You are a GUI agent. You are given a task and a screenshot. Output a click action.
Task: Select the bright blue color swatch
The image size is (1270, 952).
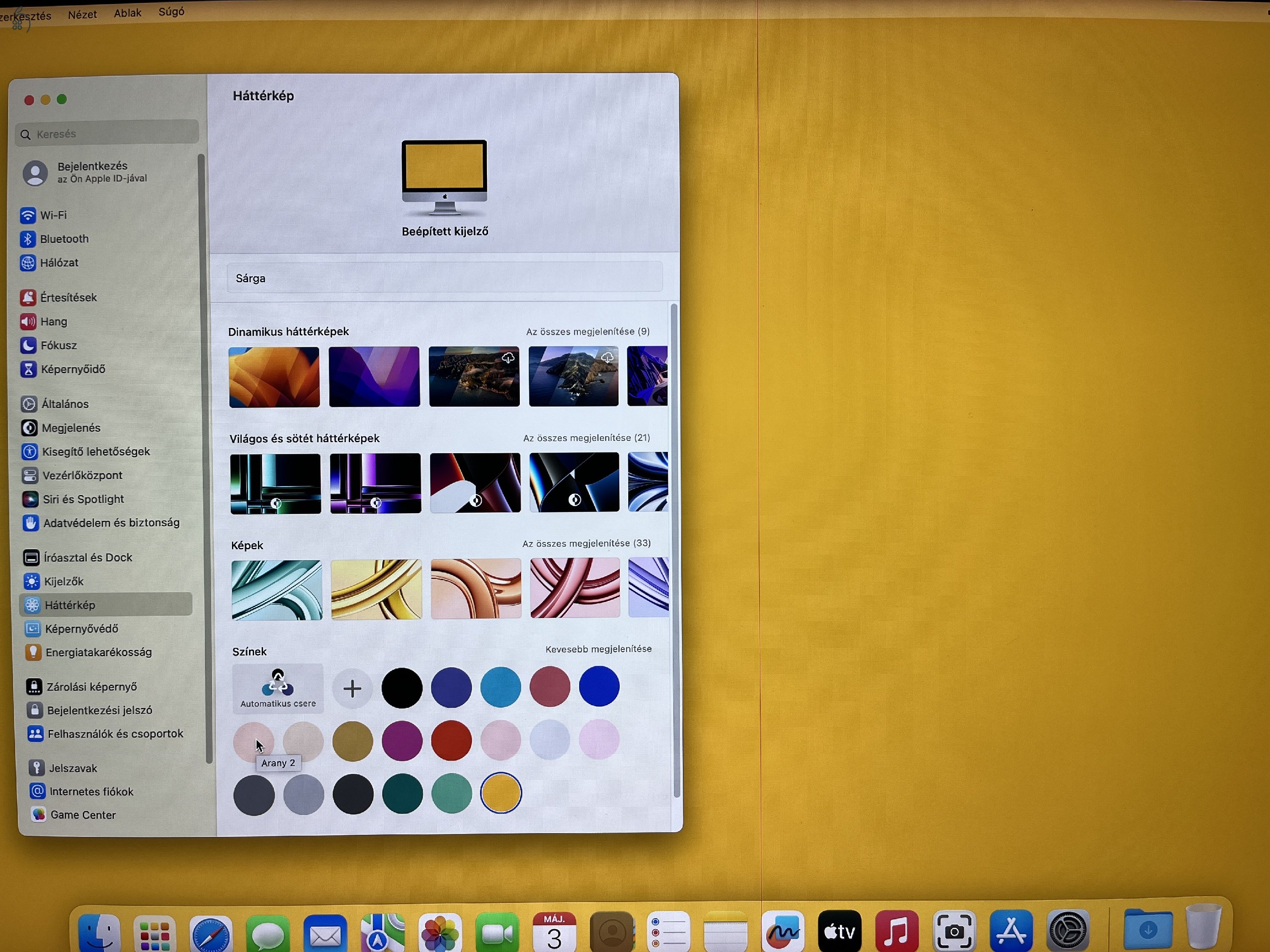pyautogui.click(x=599, y=686)
